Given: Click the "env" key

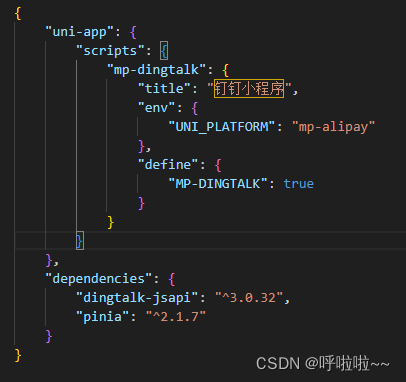Looking at the screenshot, I should click(x=157, y=108).
